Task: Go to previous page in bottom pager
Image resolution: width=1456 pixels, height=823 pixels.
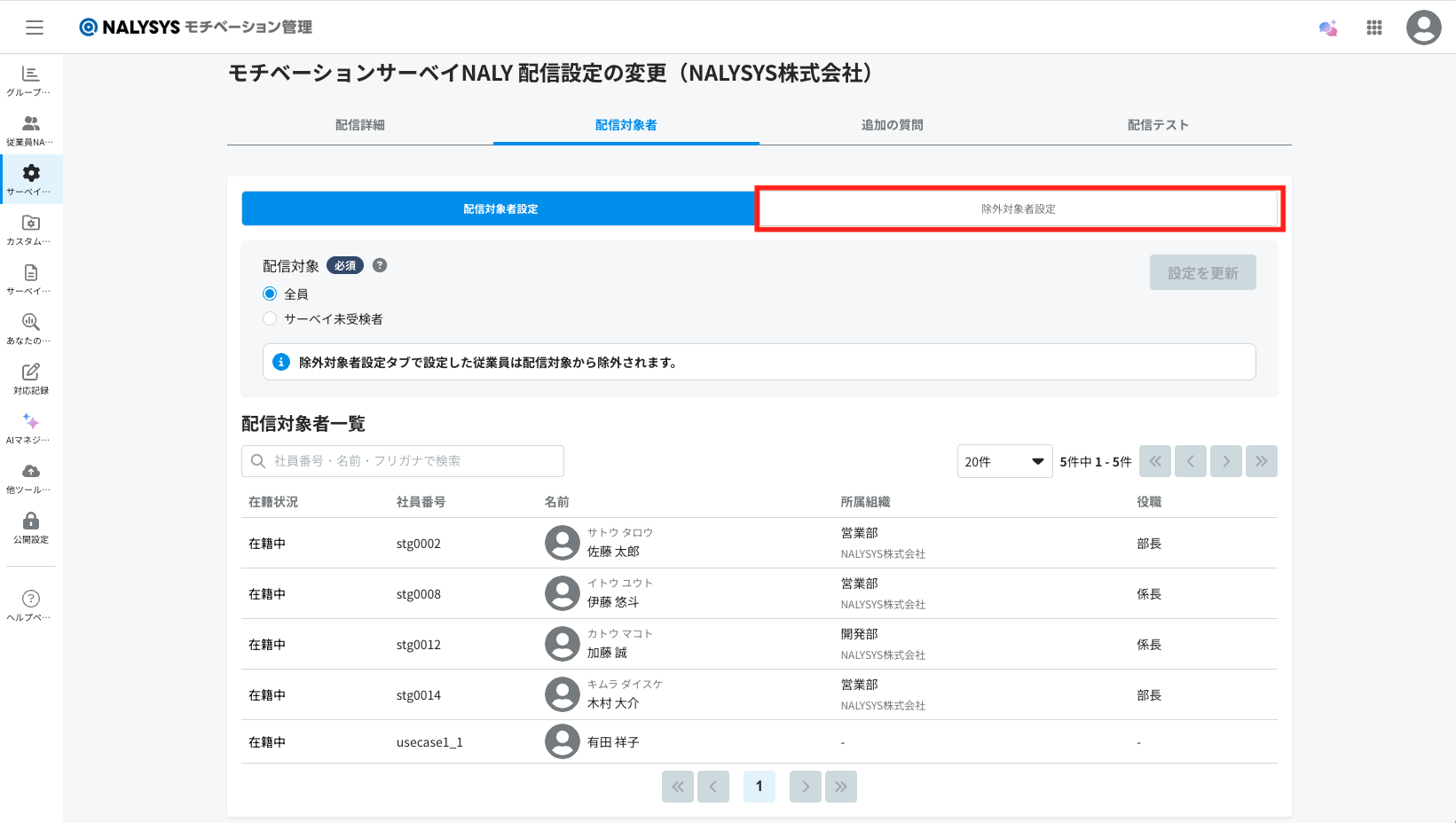Action: 713,787
